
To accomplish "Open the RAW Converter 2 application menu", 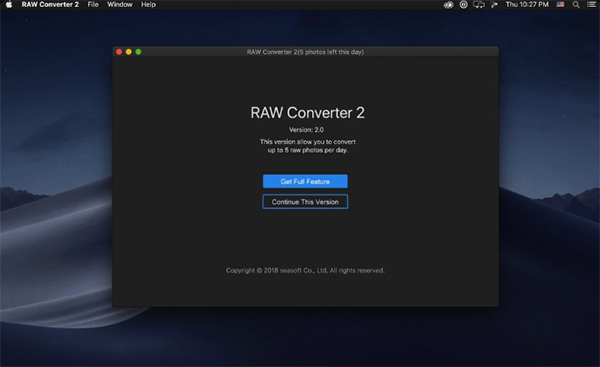I will pos(50,5).
